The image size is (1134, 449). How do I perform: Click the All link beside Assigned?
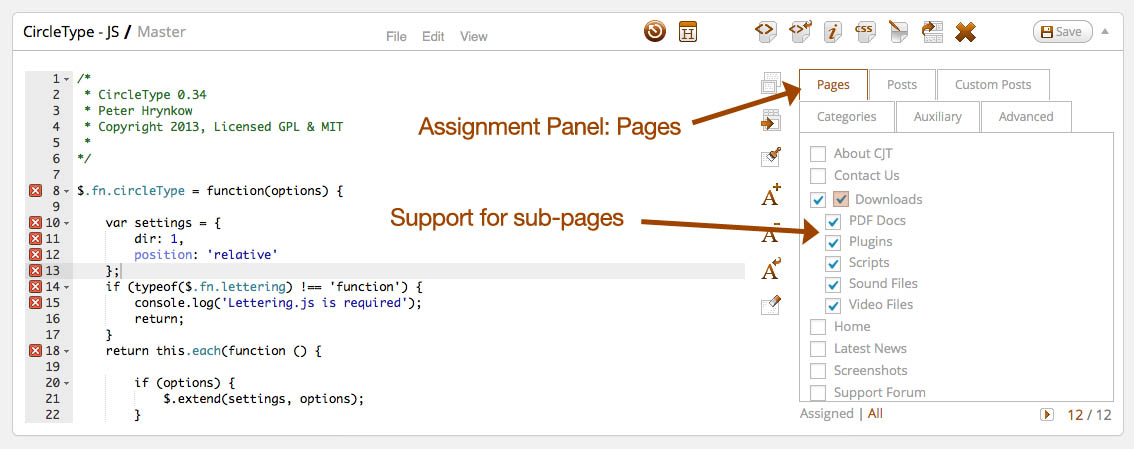click(x=875, y=414)
